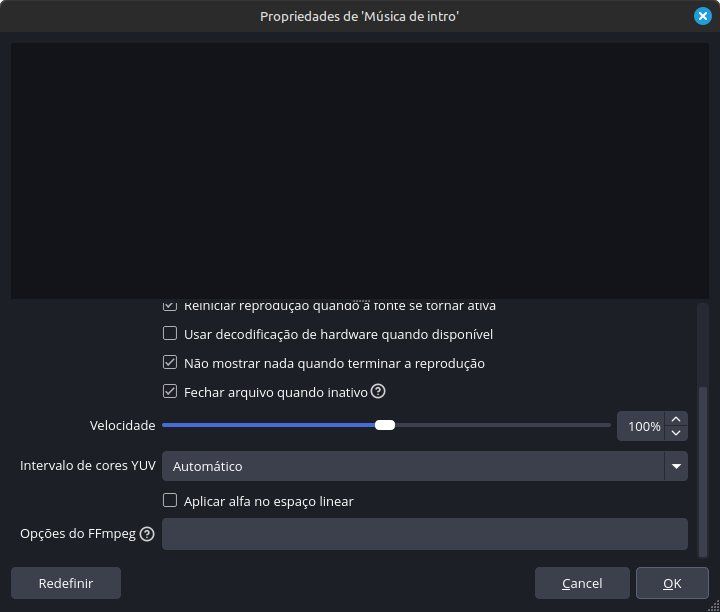Click the help icon next to 'Opções do FFmpeg'

(x=147, y=534)
